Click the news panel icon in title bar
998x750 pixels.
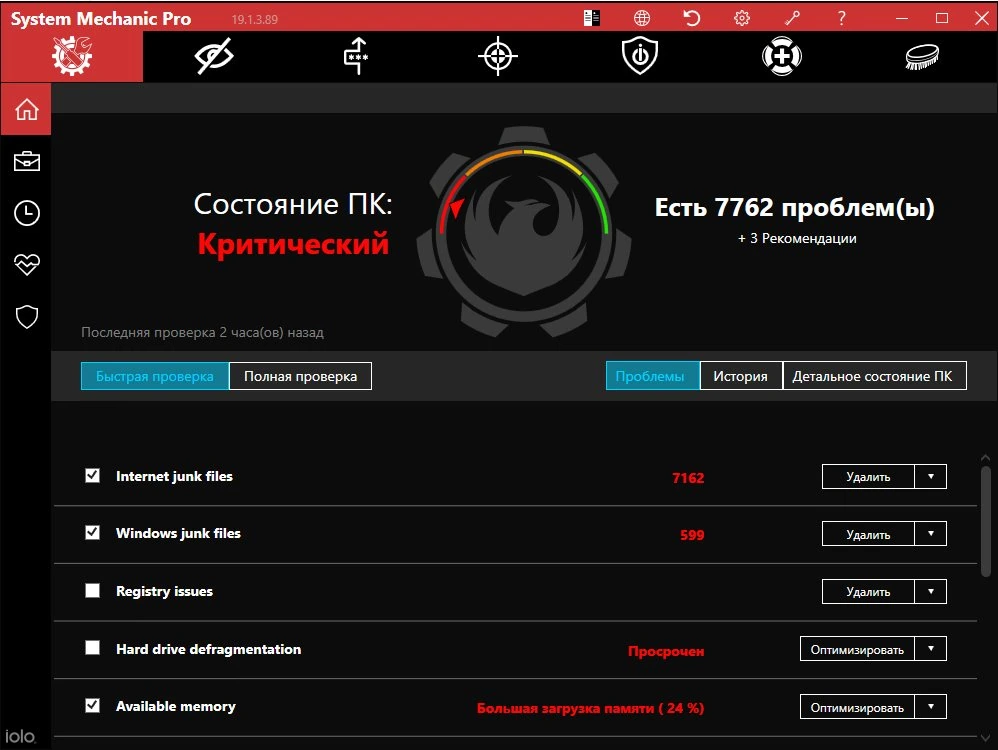point(592,18)
